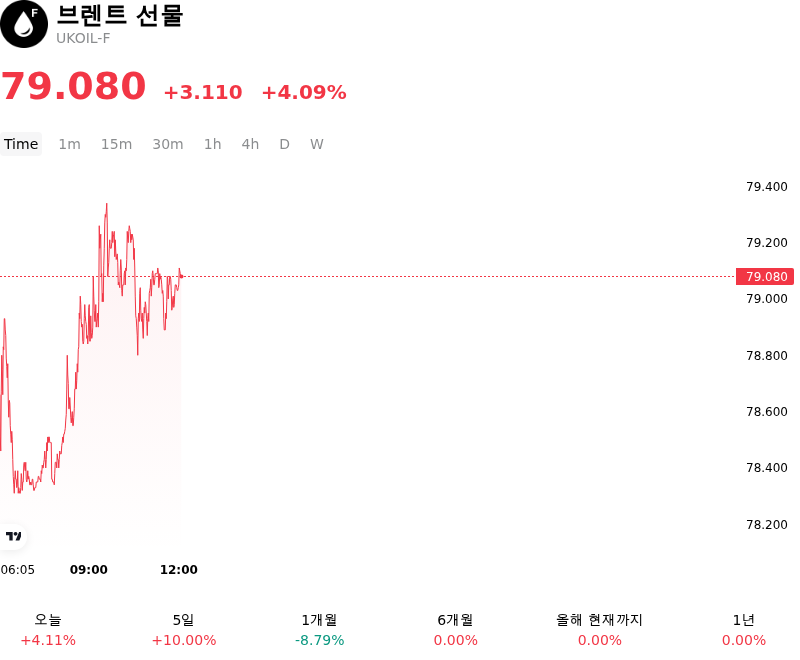Select the D daily interval
Image resolution: width=800 pixels, height=660 pixels.
(x=284, y=144)
